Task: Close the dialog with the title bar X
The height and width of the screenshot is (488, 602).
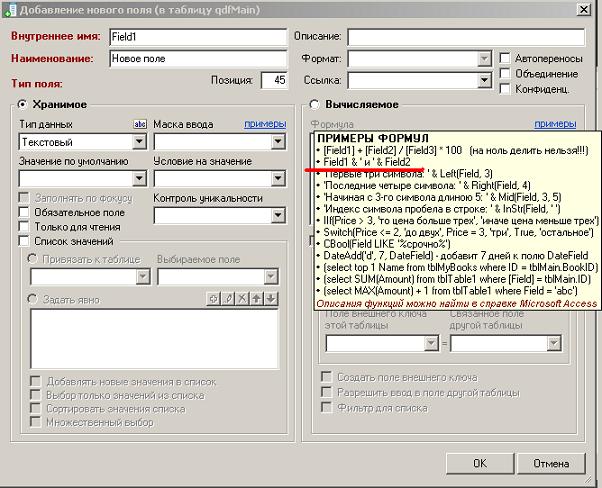Action: tap(589, 9)
